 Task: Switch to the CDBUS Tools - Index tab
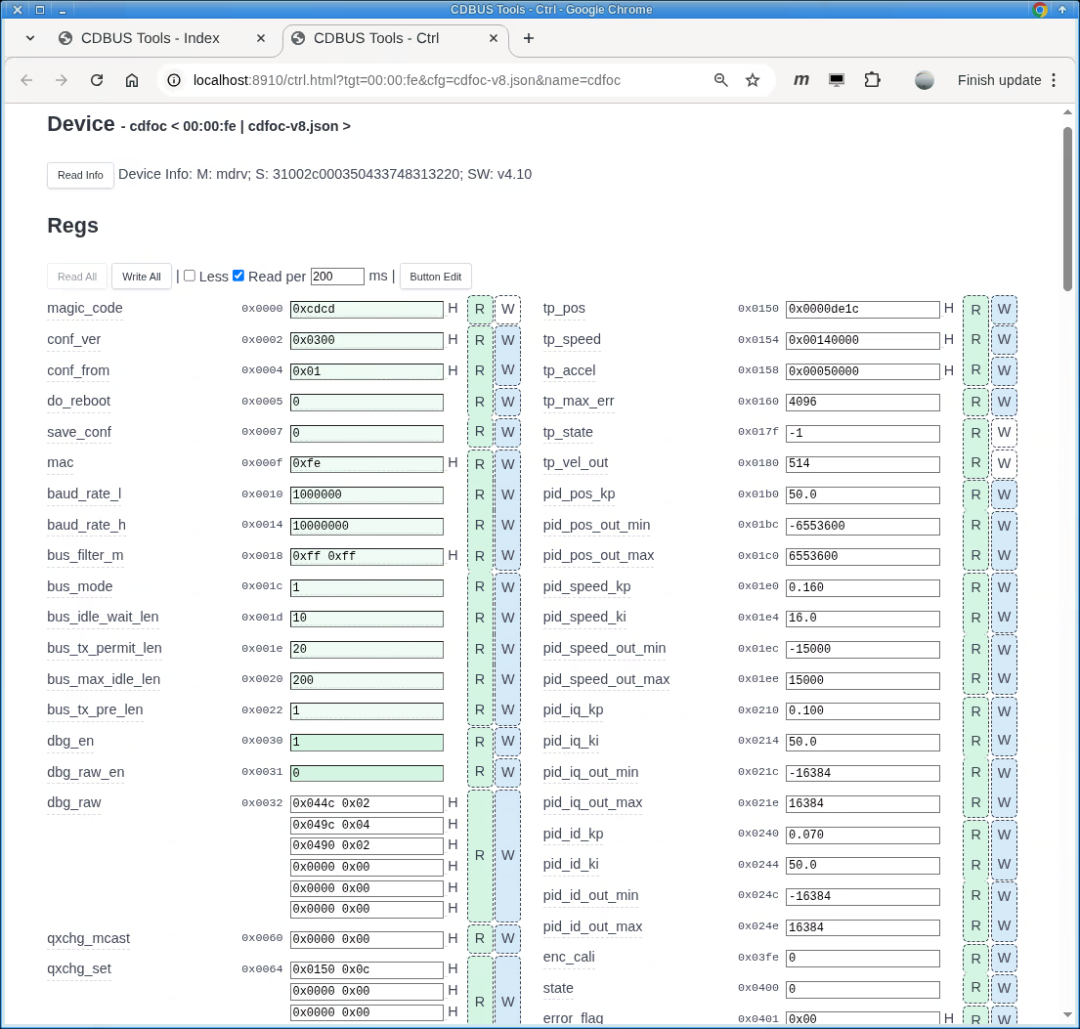pyautogui.click(x=149, y=38)
